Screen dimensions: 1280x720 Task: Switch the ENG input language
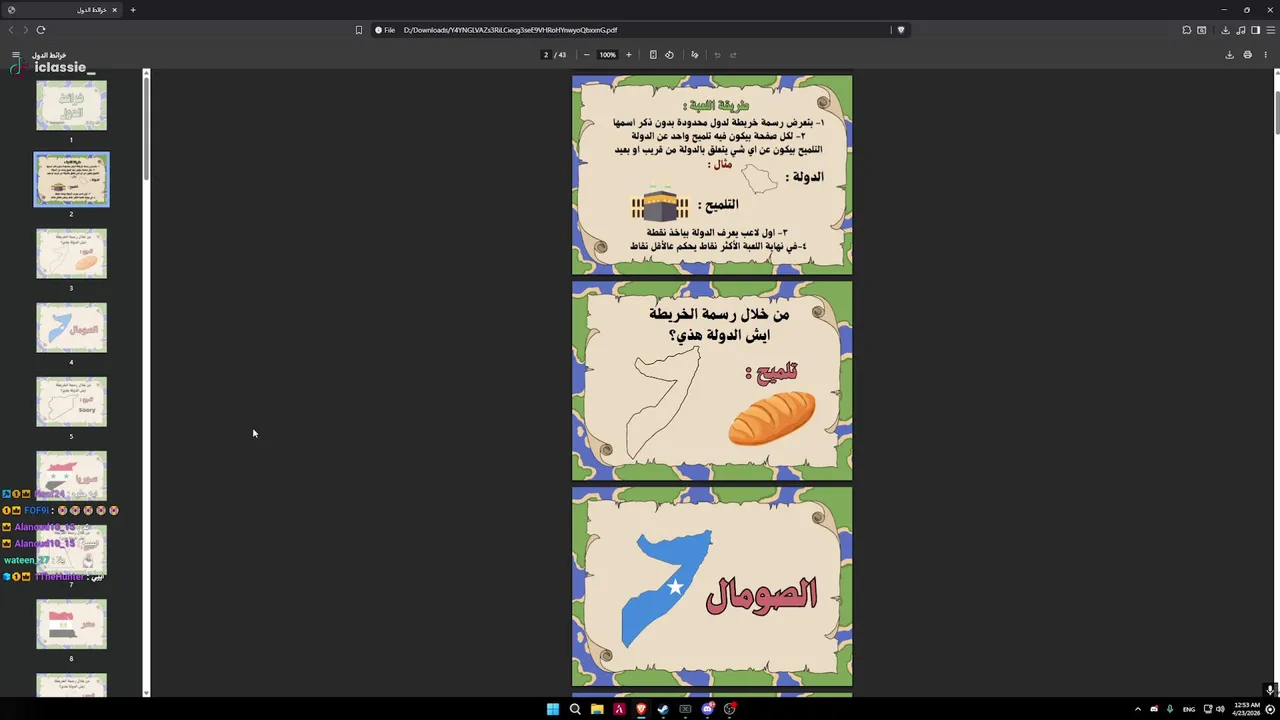1189,709
